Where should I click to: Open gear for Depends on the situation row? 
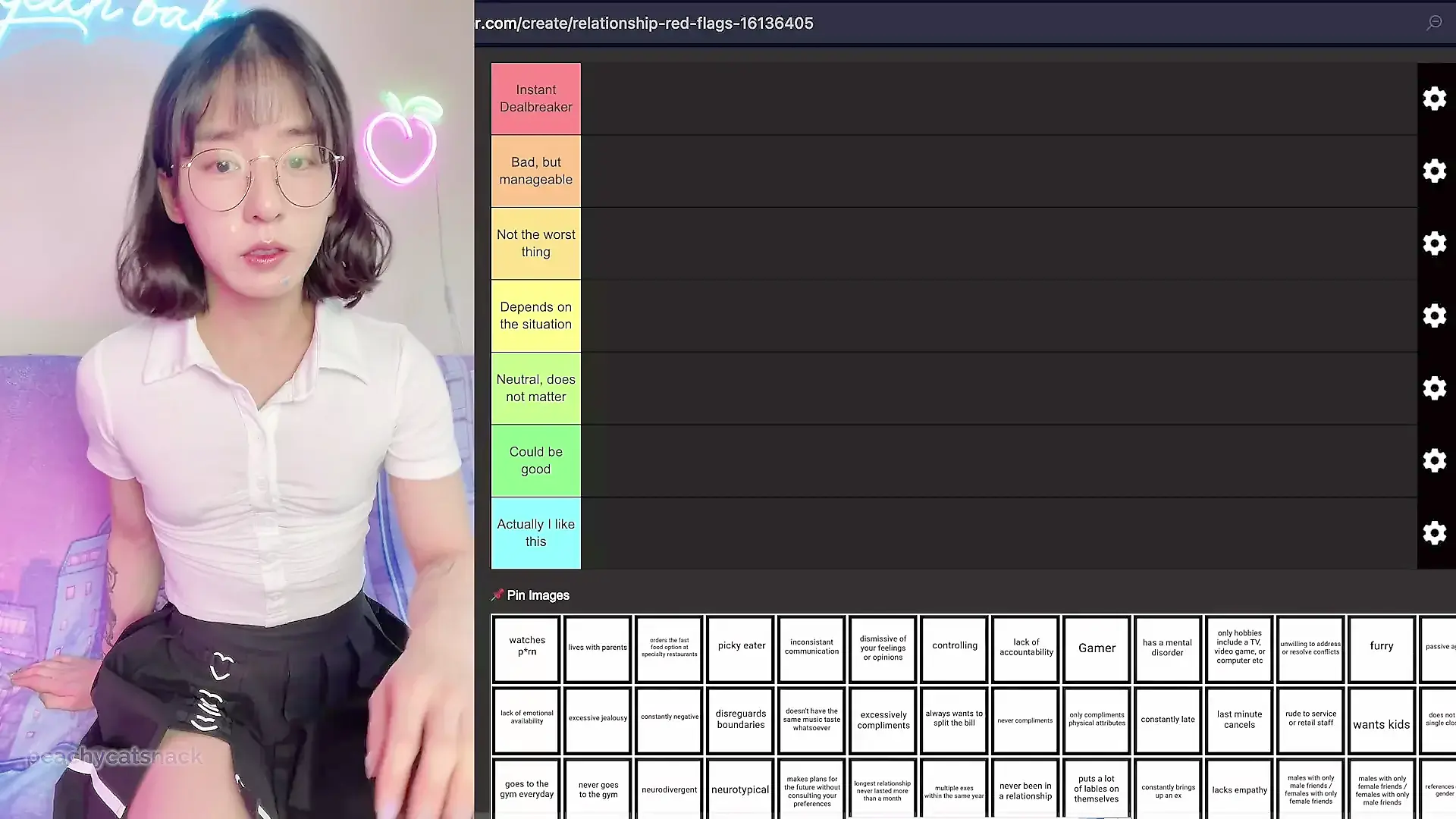(1434, 315)
